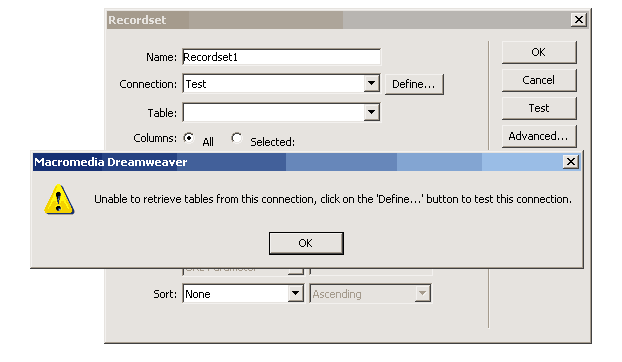Confirm Recordset with the side OK button
The height and width of the screenshot is (362, 622).
point(539,52)
